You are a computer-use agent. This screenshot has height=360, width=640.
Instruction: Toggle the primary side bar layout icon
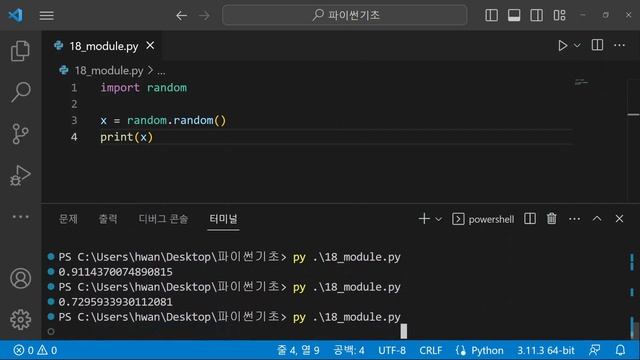coord(491,16)
